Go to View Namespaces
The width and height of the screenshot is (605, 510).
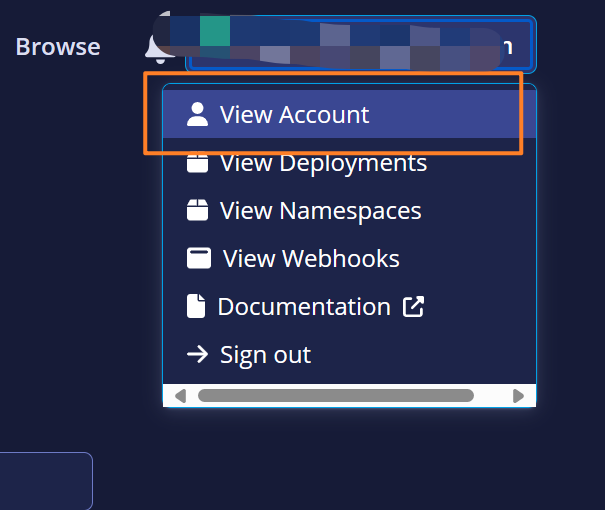pos(320,211)
